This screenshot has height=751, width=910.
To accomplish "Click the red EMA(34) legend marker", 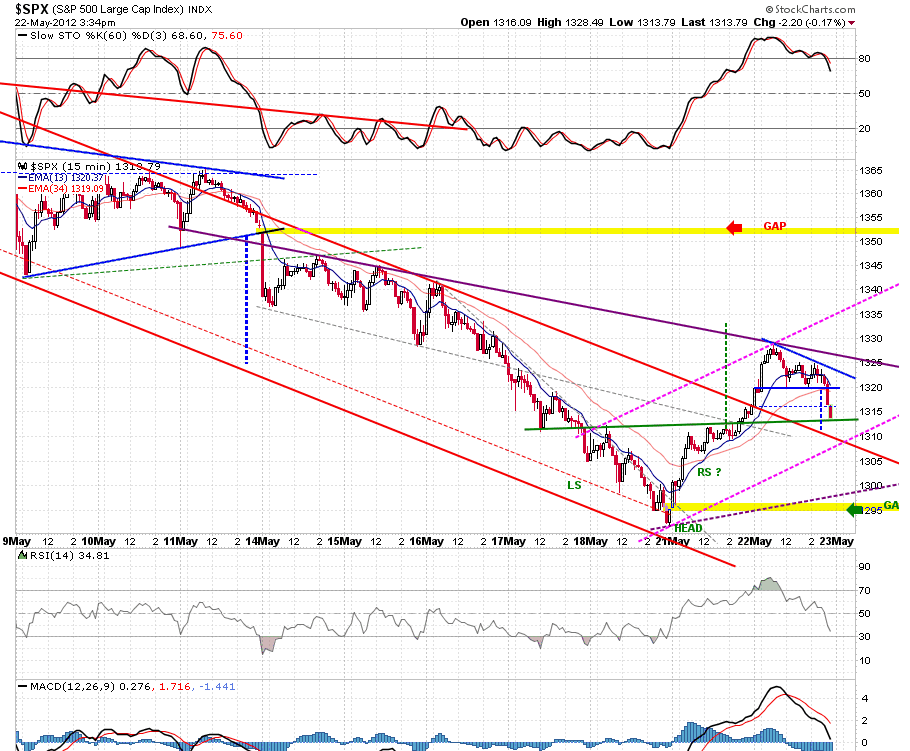I will click(23, 189).
